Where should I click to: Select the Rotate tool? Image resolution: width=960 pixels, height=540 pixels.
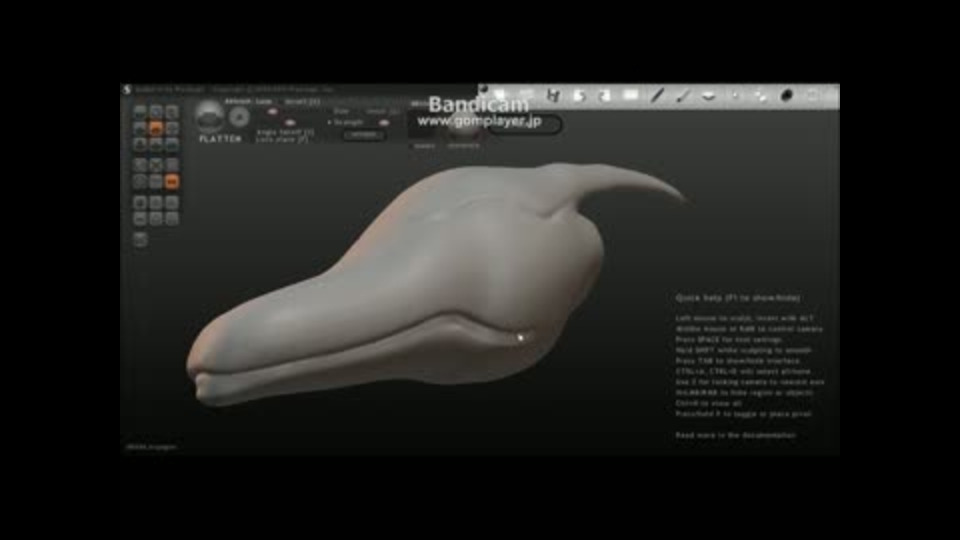(156, 111)
